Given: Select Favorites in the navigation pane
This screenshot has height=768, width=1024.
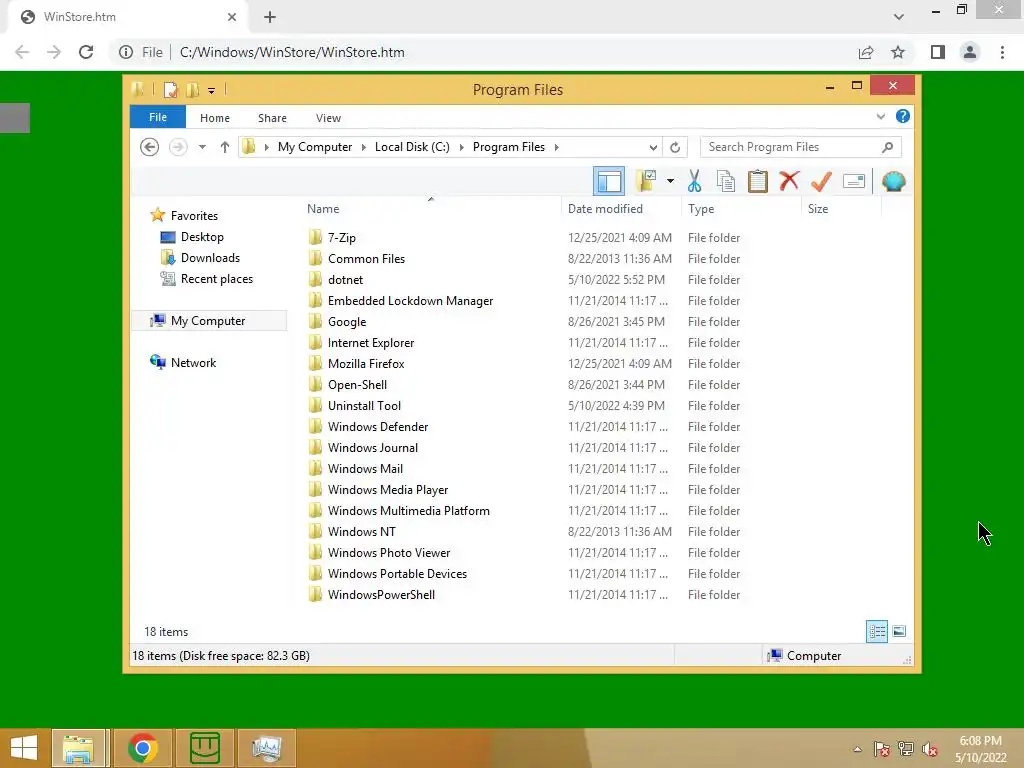Looking at the screenshot, I should [x=194, y=216].
